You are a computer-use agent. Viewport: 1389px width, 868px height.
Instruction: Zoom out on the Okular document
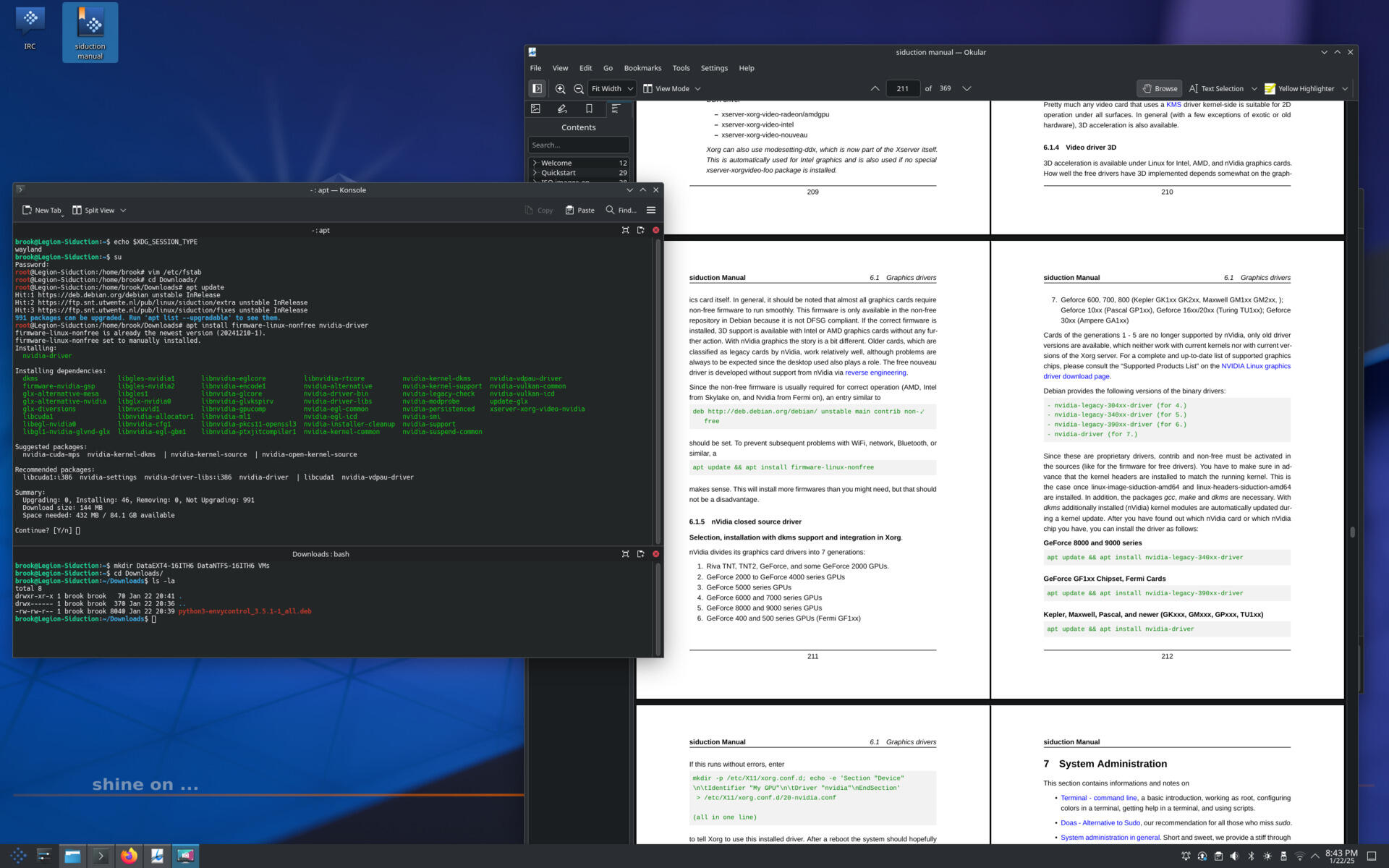tap(579, 88)
